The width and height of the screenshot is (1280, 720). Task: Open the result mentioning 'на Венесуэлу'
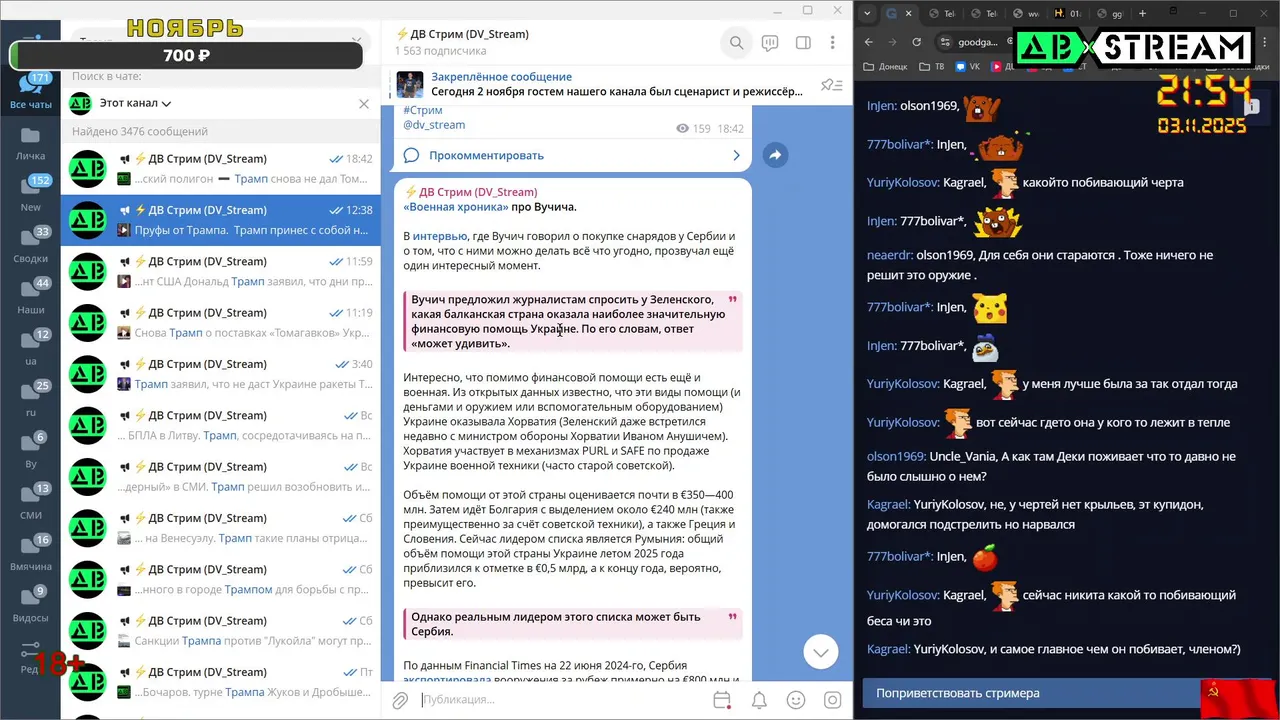point(221,528)
